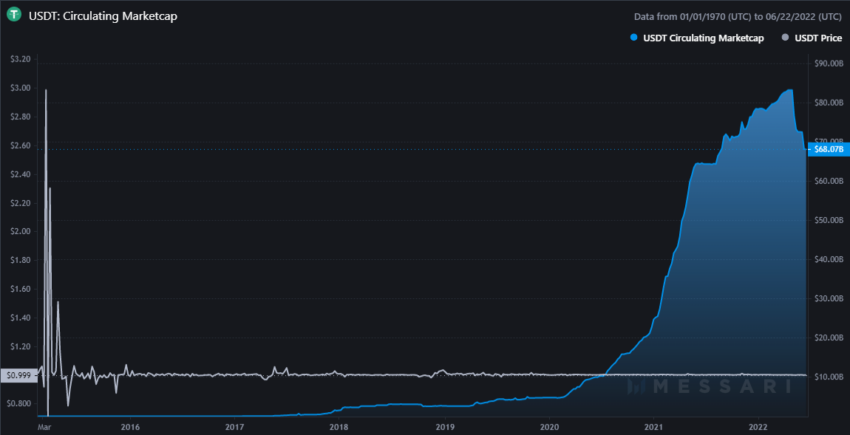Click the 2017 x-axis label

(x=234, y=427)
